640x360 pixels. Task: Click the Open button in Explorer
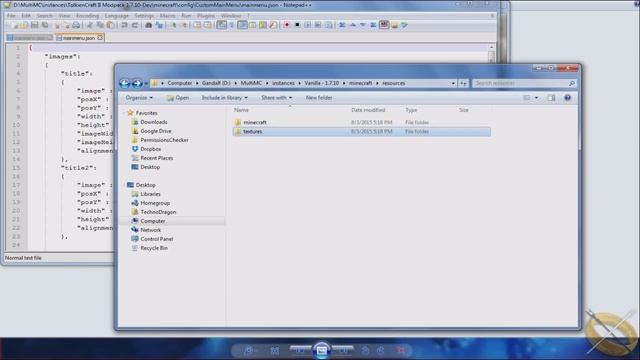(178, 98)
